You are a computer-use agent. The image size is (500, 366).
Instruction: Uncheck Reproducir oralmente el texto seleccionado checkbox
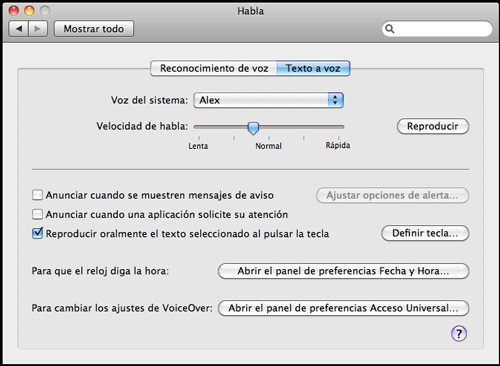37,233
